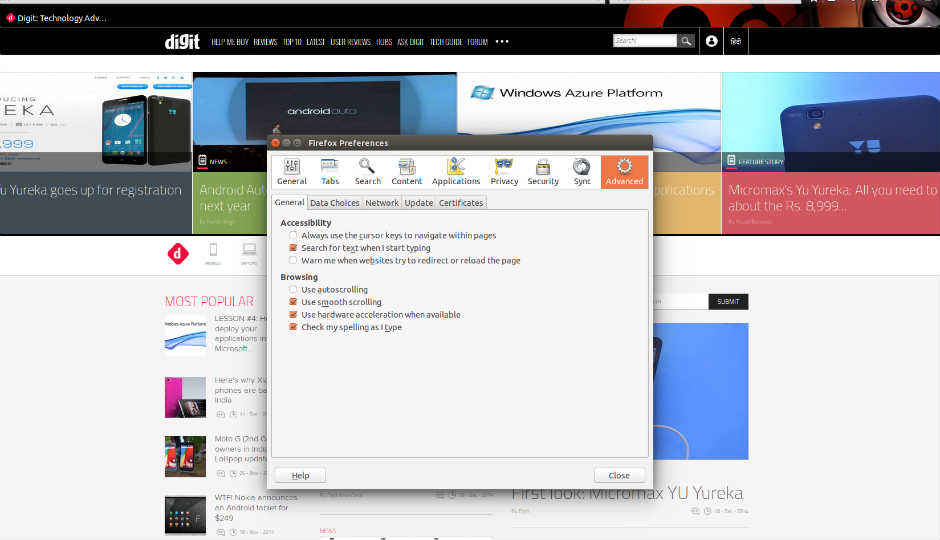
Task: Open 'WTF! Nokia announces an Android tablet' article
Action: (x=255, y=508)
